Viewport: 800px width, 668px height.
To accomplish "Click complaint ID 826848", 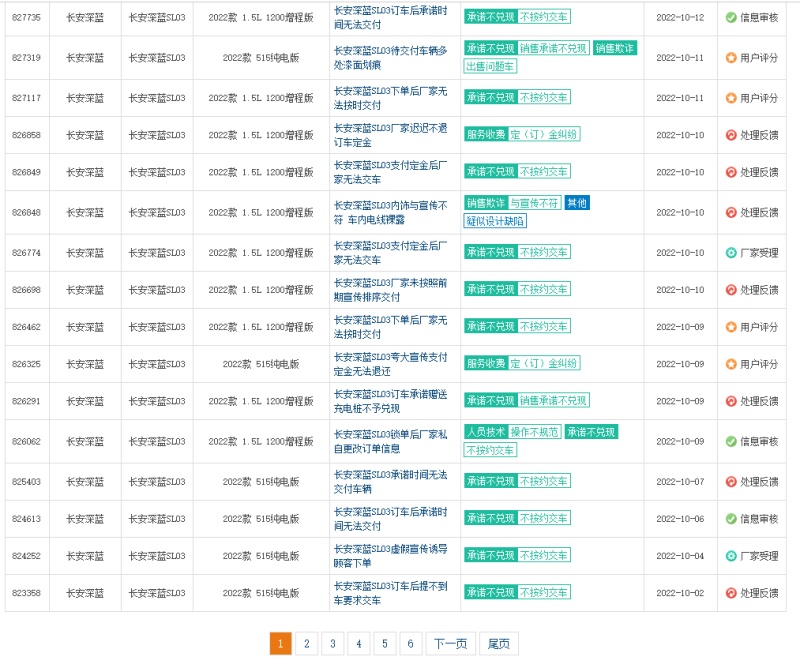I will coord(27,212).
